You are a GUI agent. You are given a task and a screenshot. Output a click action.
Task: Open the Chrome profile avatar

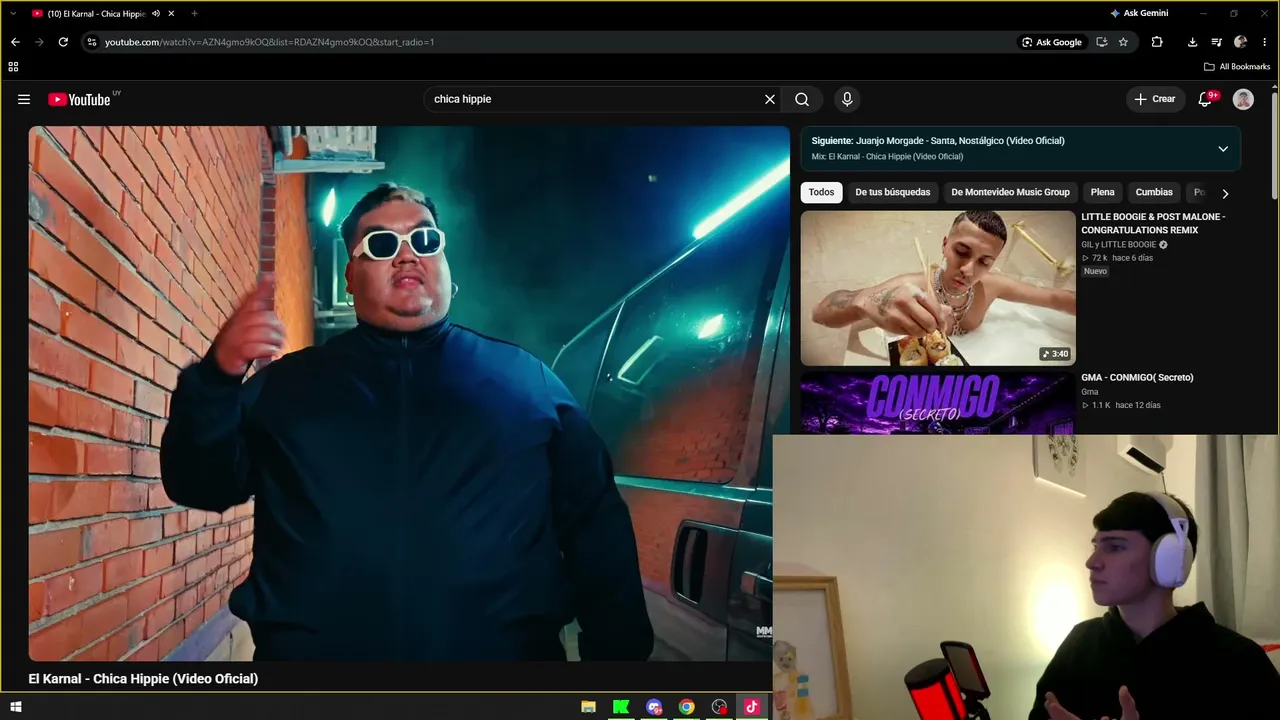(1240, 42)
